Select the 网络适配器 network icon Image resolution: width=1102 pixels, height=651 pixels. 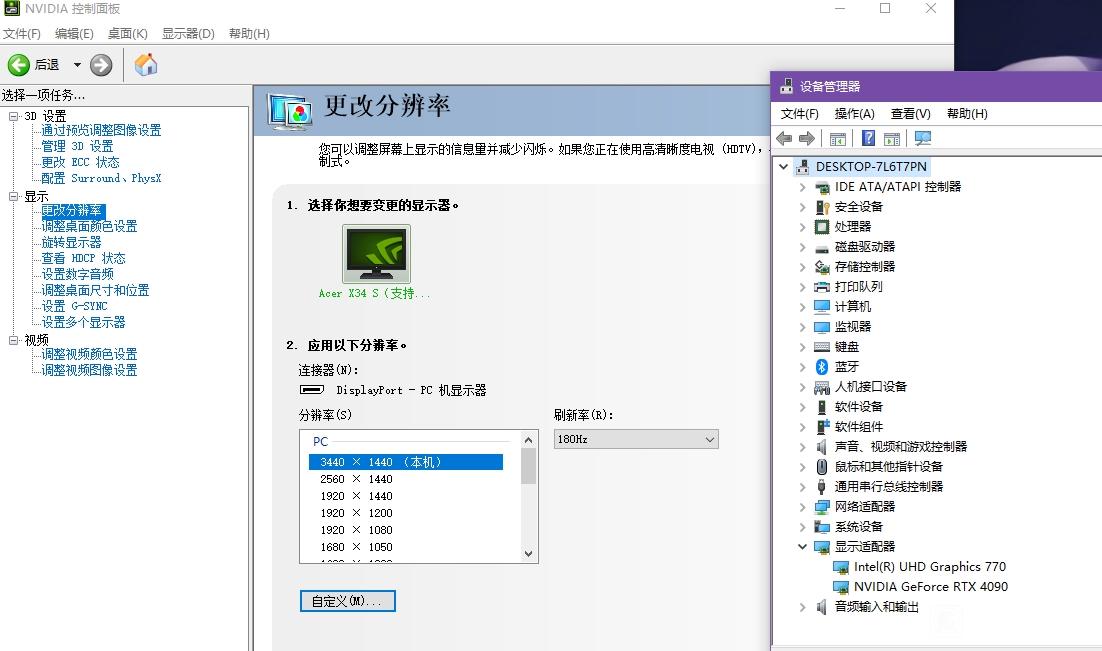click(x=822, y=507)
